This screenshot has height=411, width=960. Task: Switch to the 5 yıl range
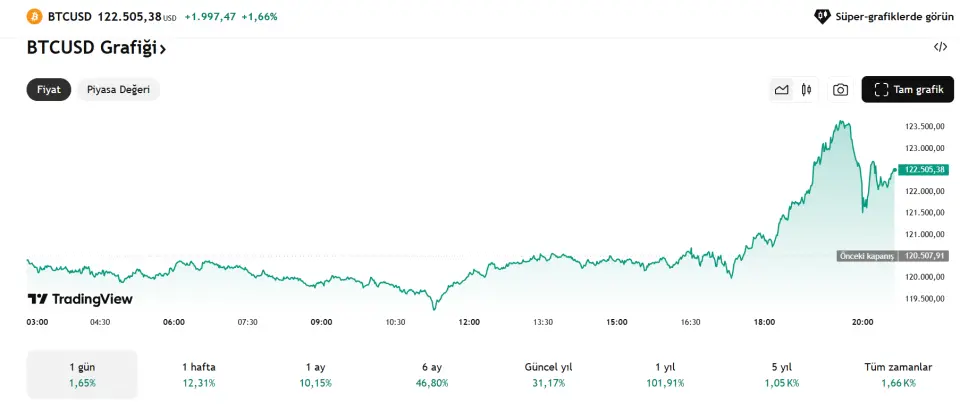click(782, 374)
